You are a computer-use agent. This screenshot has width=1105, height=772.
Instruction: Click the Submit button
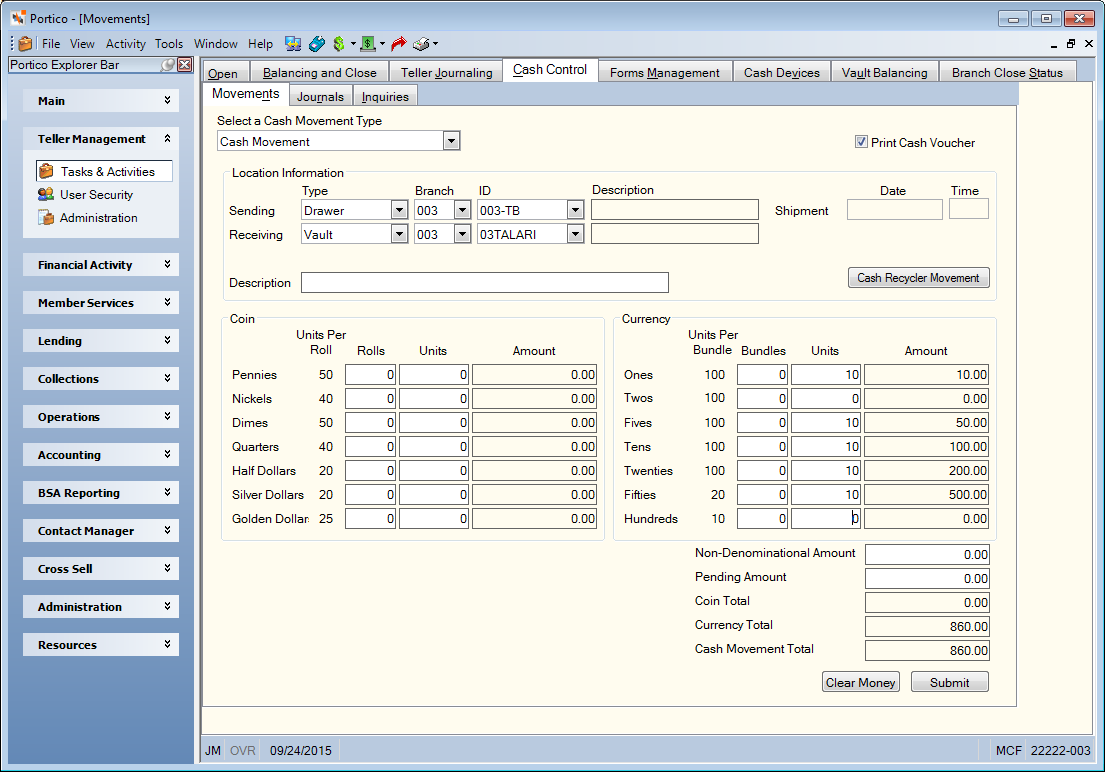949,682
